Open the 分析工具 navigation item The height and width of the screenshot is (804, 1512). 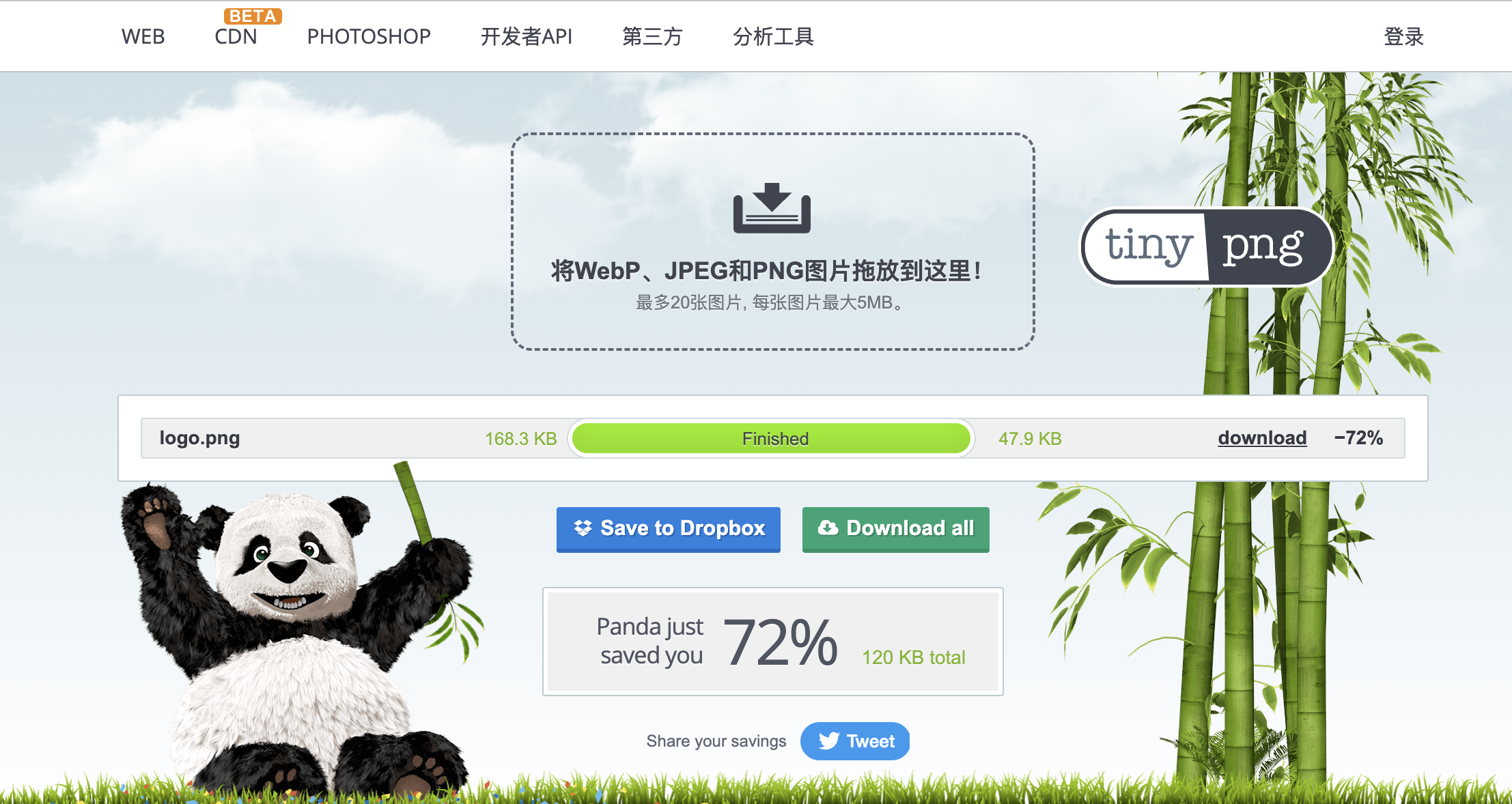pos(773,36)
